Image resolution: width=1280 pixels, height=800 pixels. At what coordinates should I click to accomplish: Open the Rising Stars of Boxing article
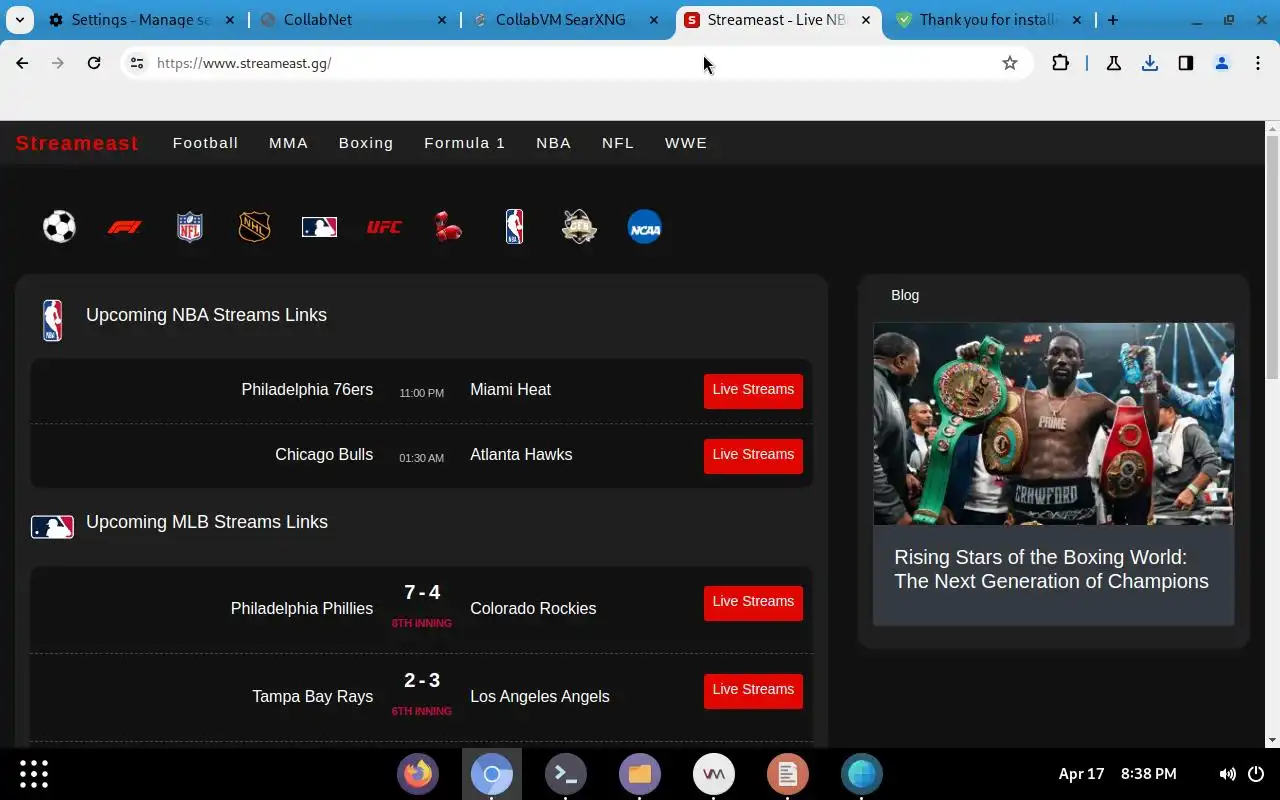pyautogui.click(x=1051, y=569)
